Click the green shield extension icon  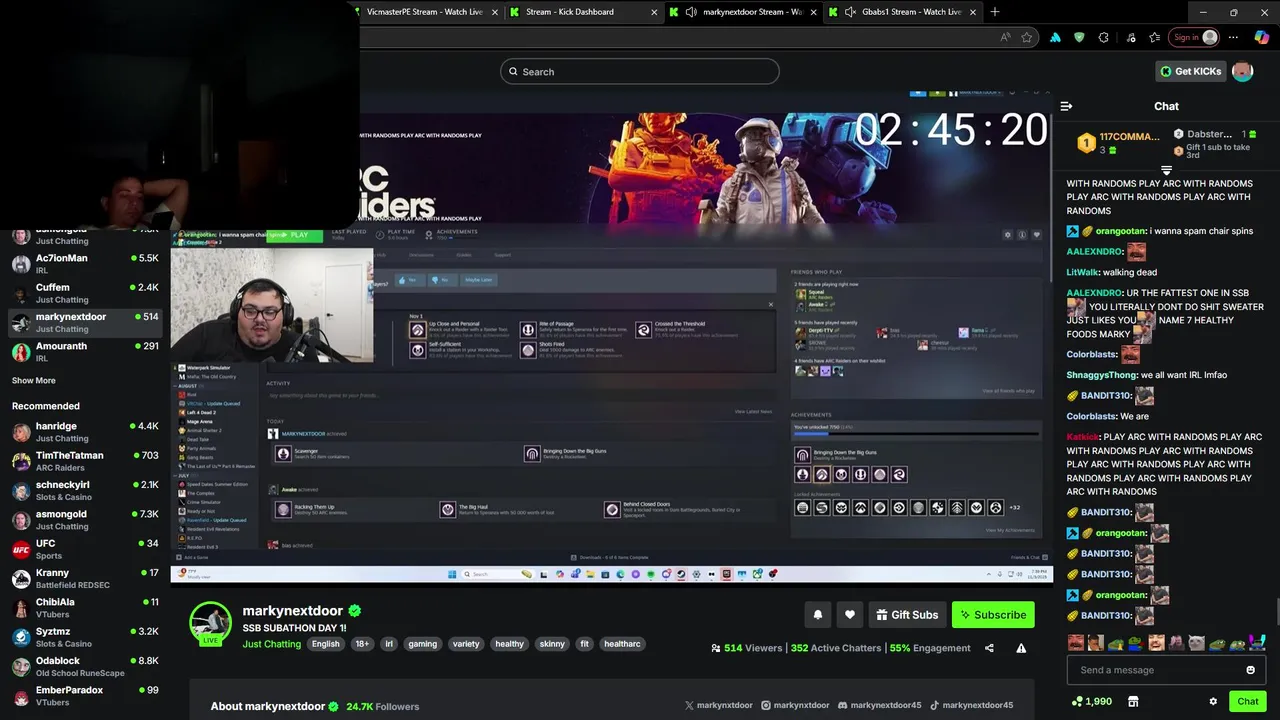(1079, 38)
